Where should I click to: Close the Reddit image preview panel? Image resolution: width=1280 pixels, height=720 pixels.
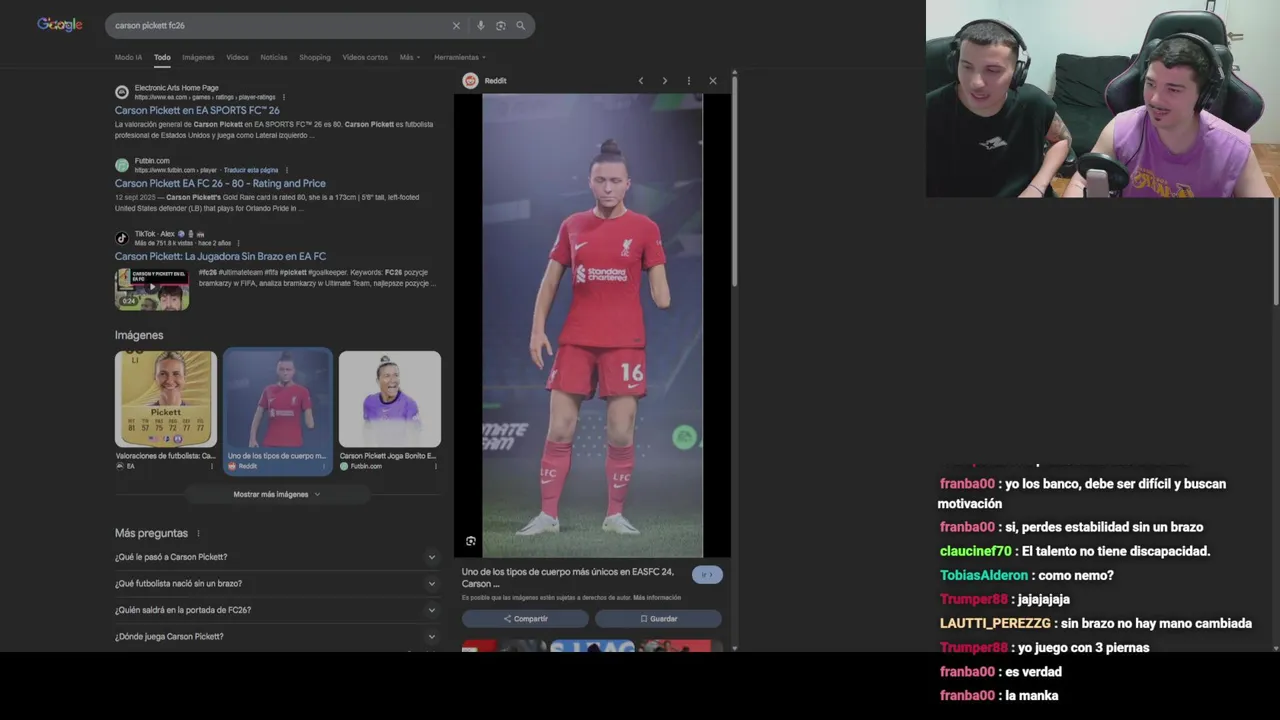point(713,81)
